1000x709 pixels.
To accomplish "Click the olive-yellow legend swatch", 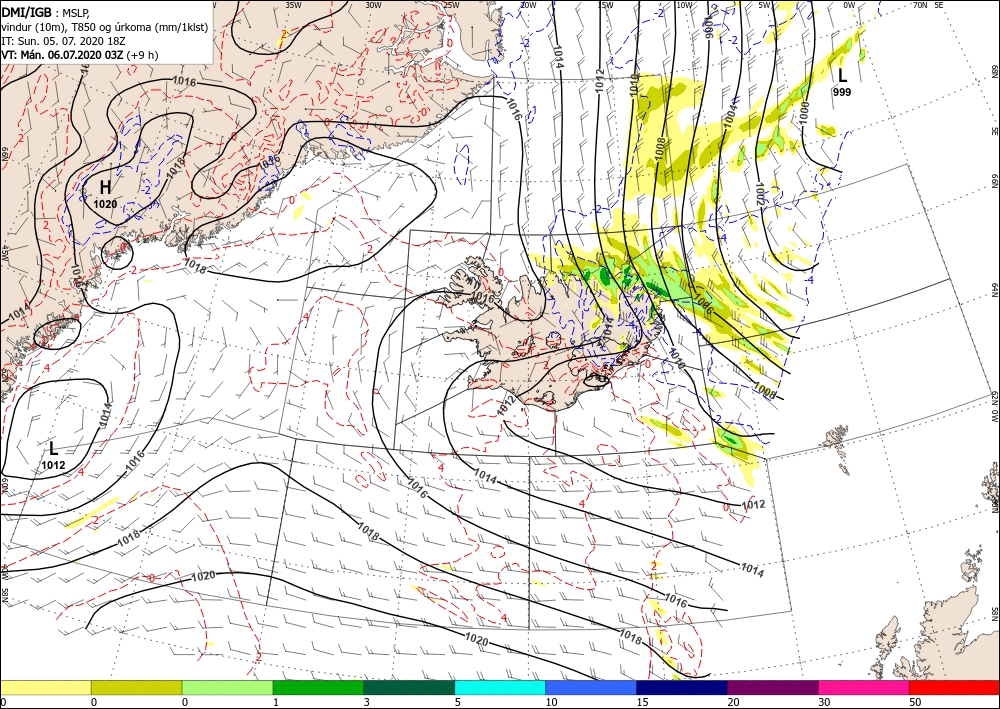I will coord(136,687).
